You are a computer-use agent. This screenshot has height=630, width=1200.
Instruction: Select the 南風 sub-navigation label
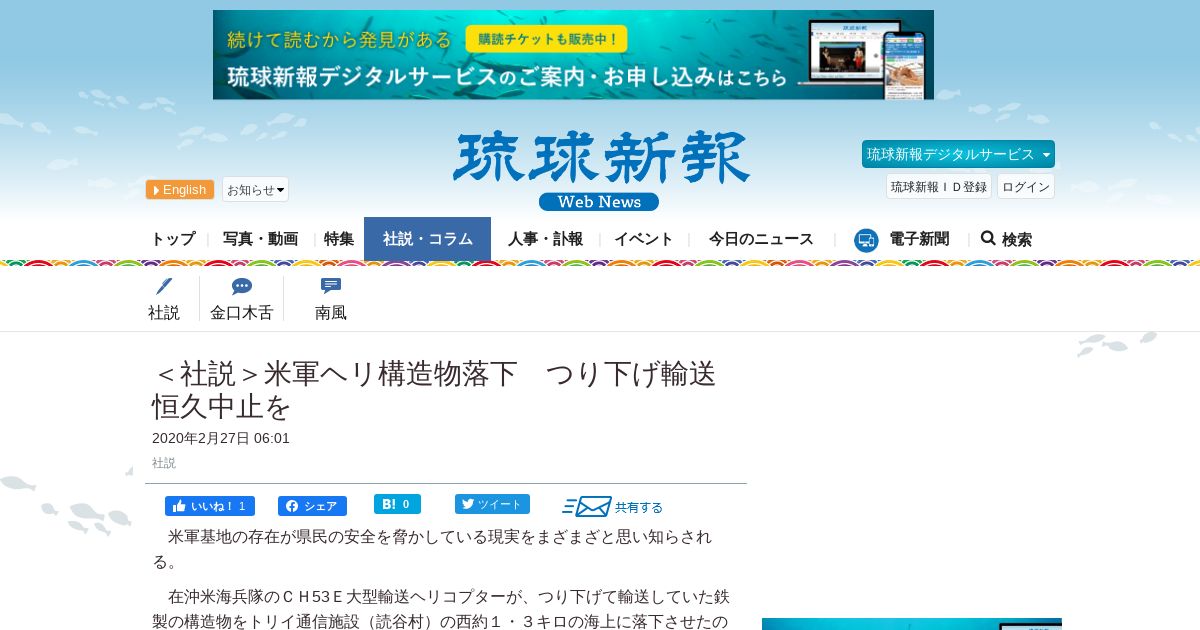coord(331,313)
